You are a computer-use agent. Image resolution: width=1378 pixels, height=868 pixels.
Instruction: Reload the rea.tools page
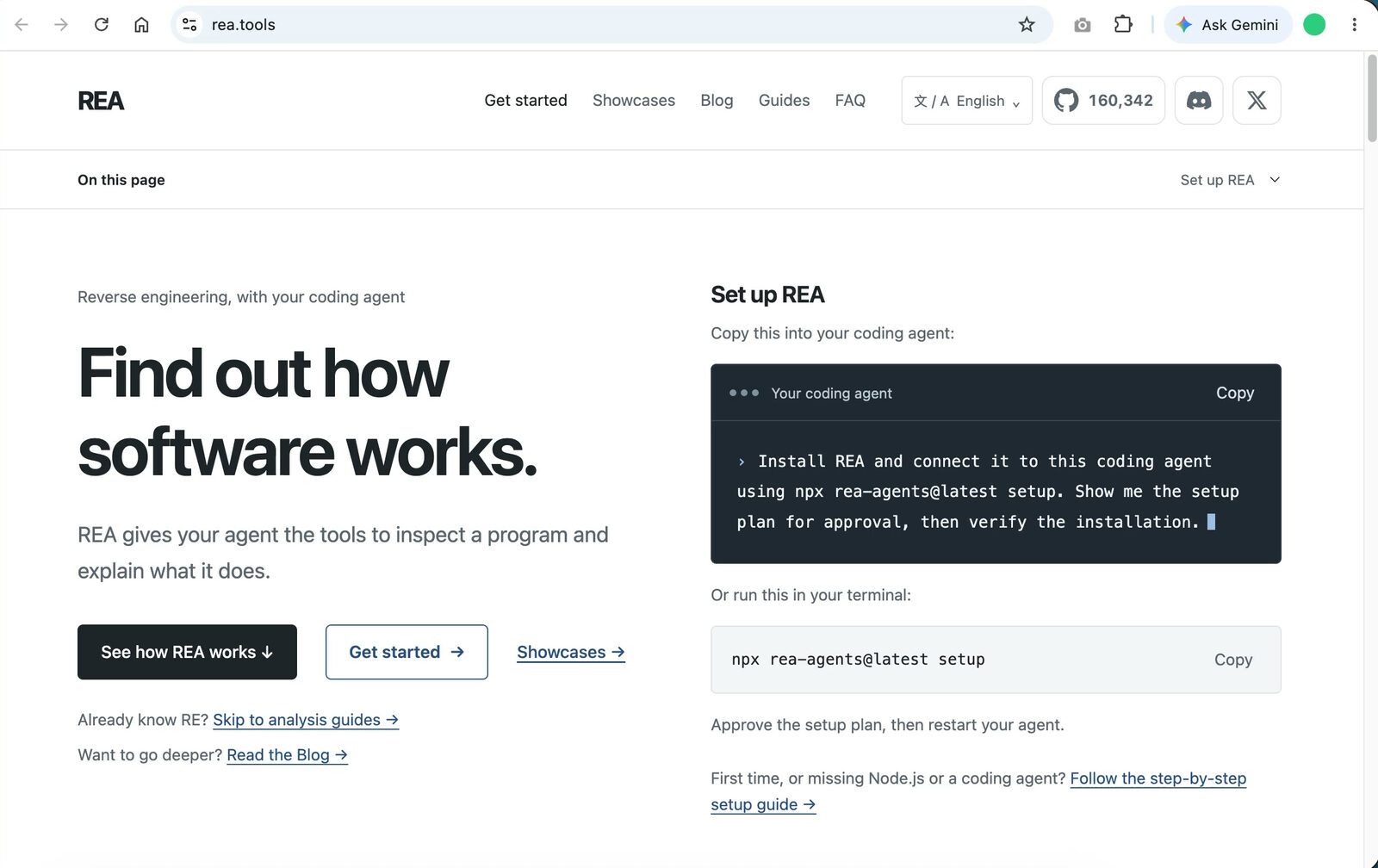tap(102, 25)
